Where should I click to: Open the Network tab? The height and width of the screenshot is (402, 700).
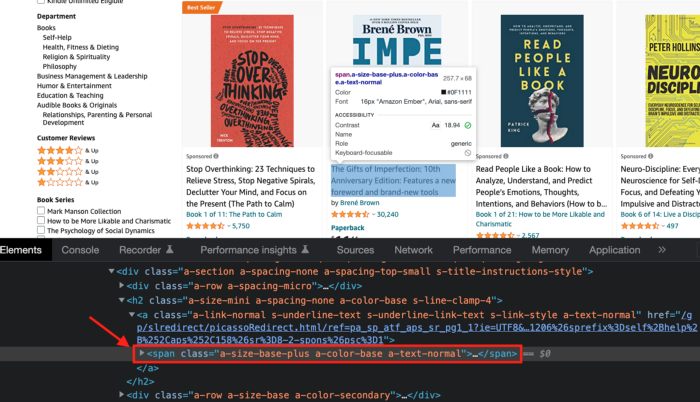(x=413, y=250)
